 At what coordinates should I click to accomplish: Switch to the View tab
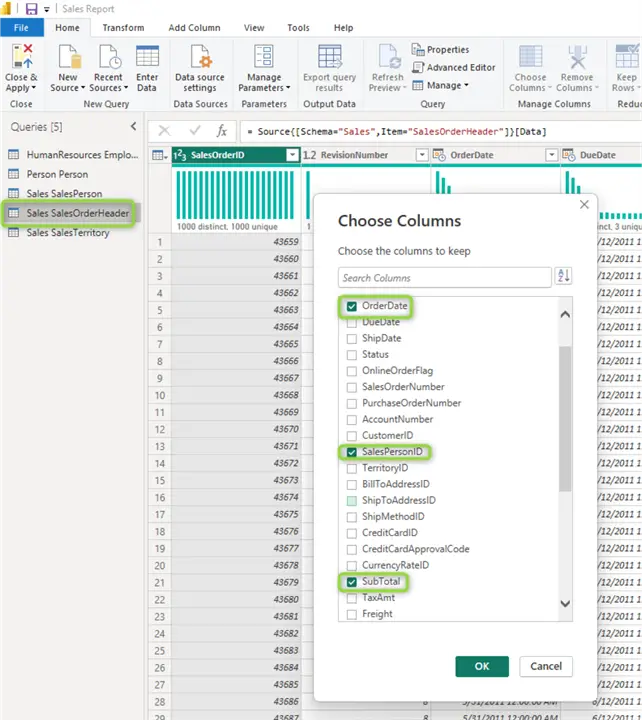(254, 28)
